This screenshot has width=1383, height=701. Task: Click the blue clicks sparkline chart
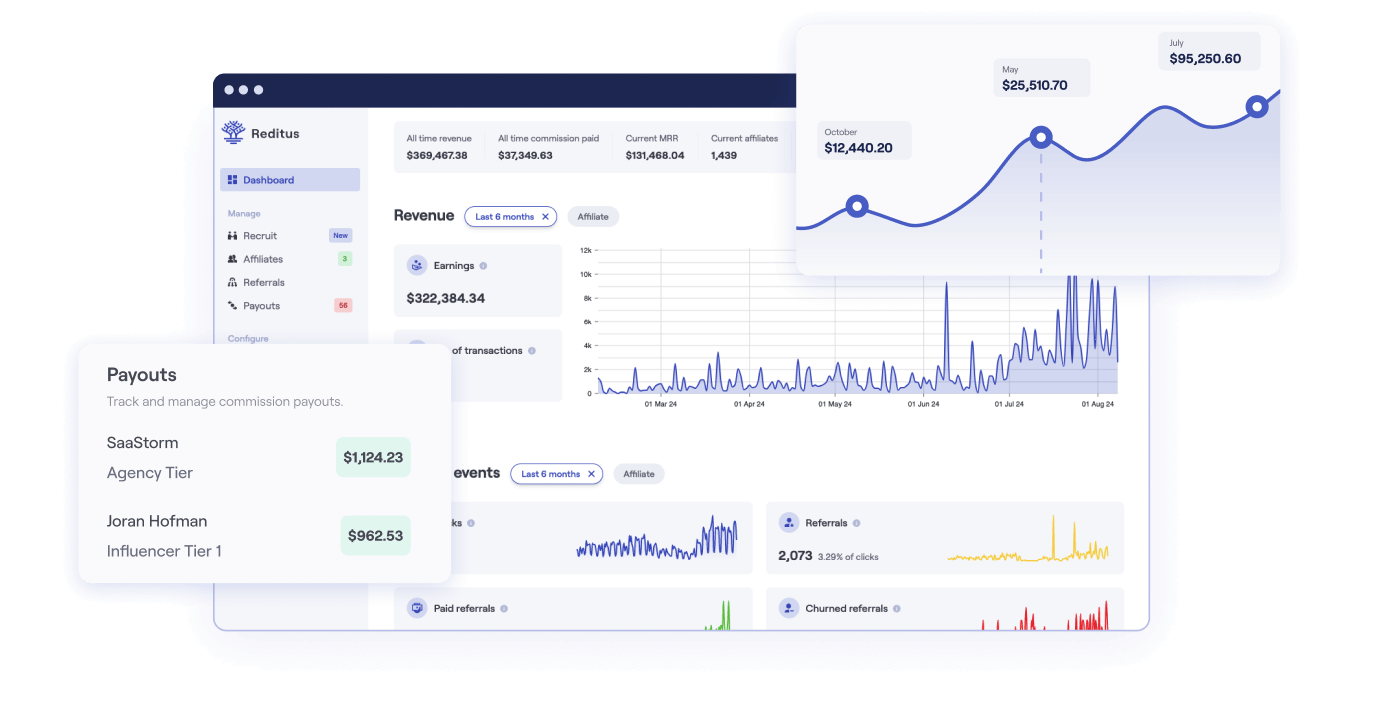[x=657, y=538]
